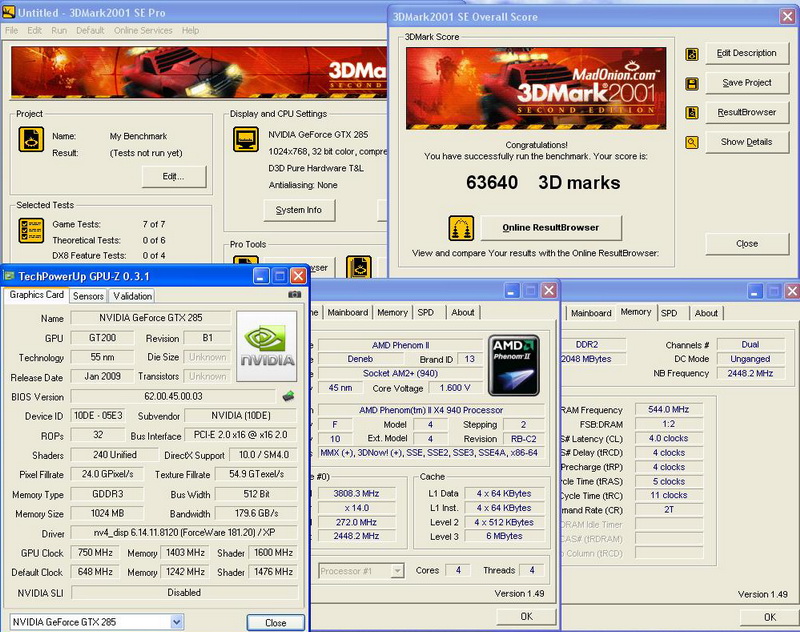The image size is (800, 632).
Task: Open the graphics card selector dropdown in GPU-Z
Action: (177, 622)
